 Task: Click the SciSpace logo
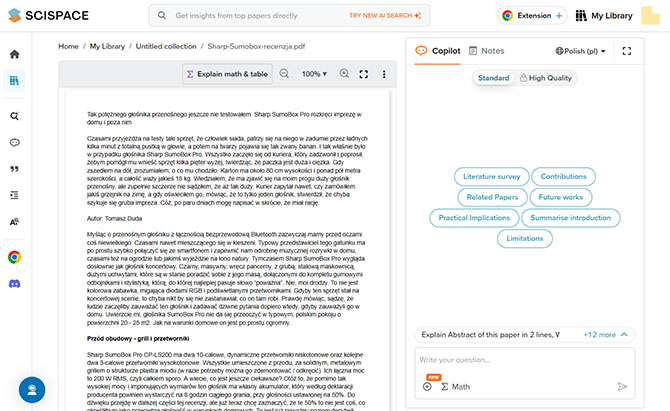tap(48, 15)
